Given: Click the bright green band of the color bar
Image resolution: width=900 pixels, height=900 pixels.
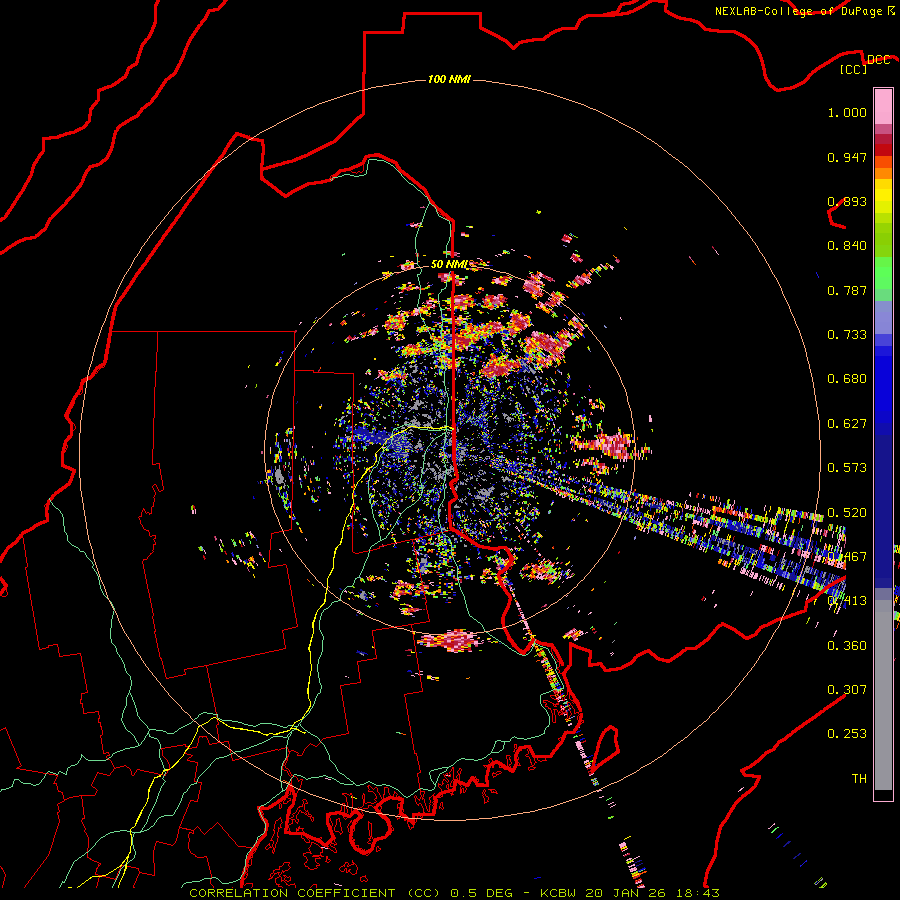Looking at the screenshot, I should (x=883, y=273).
